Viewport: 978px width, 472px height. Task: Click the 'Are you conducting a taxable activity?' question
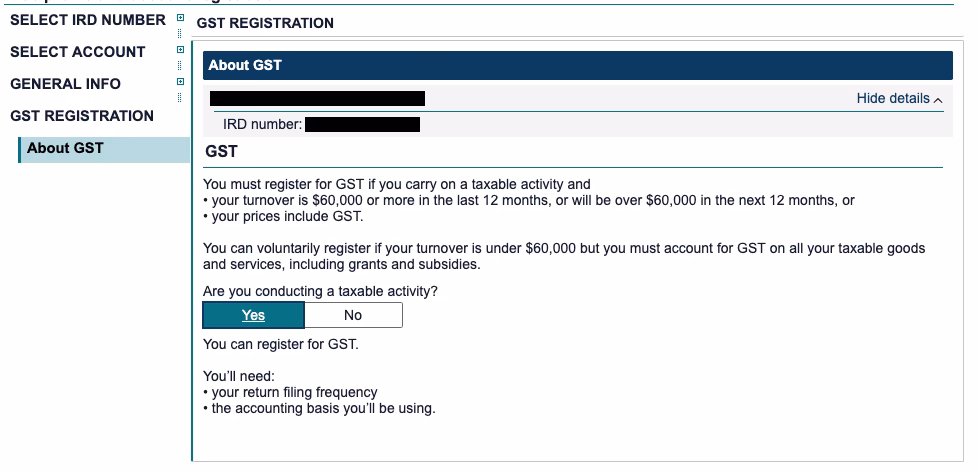tap(320, 291)
